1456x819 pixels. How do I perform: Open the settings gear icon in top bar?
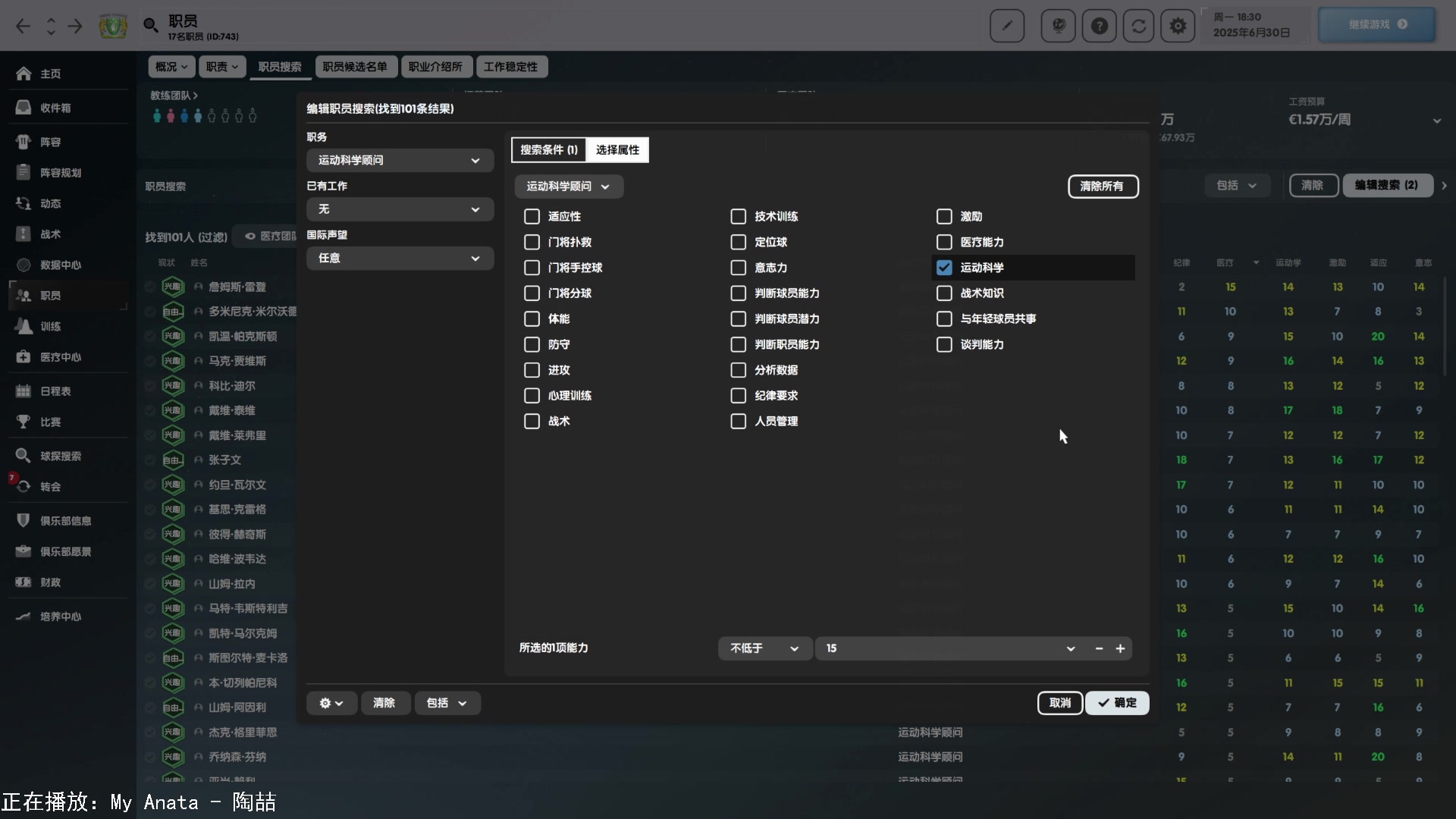1178,27
